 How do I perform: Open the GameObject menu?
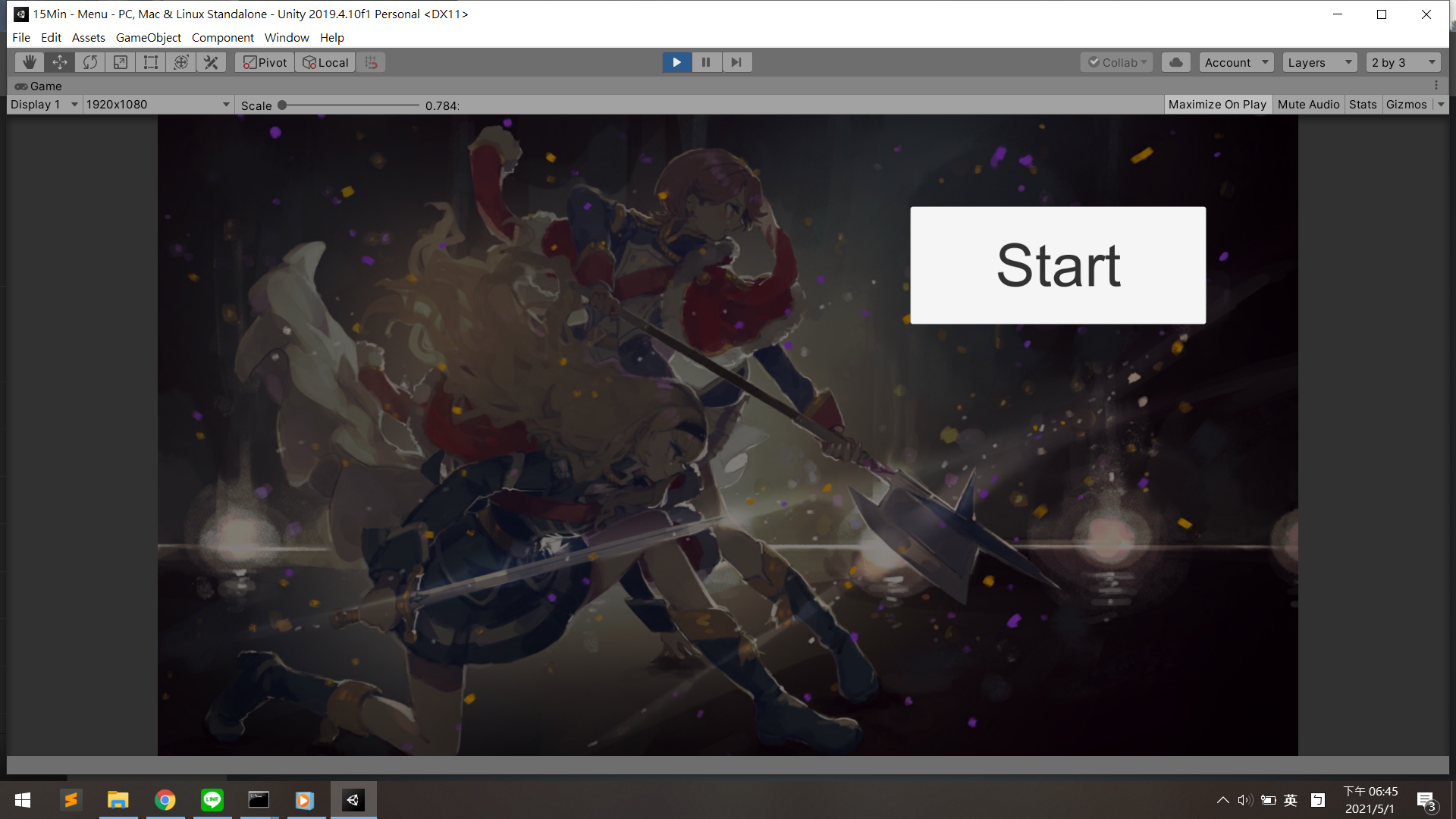pos(148,37)
